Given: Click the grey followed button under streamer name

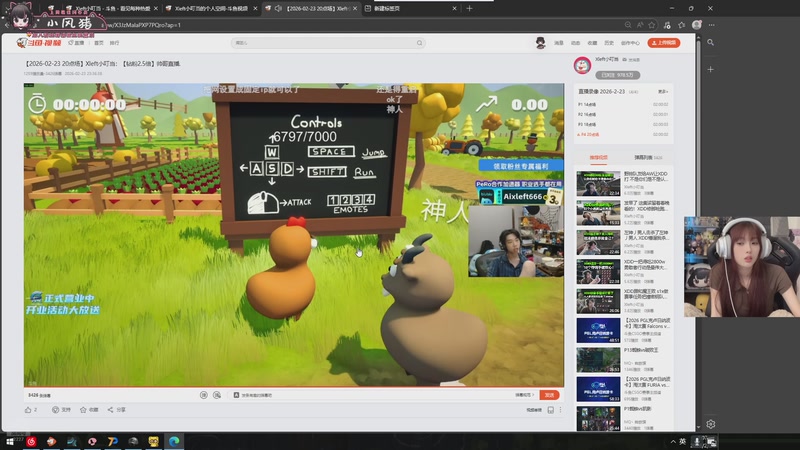Looking at the screenshot, I should coord(617,75).
